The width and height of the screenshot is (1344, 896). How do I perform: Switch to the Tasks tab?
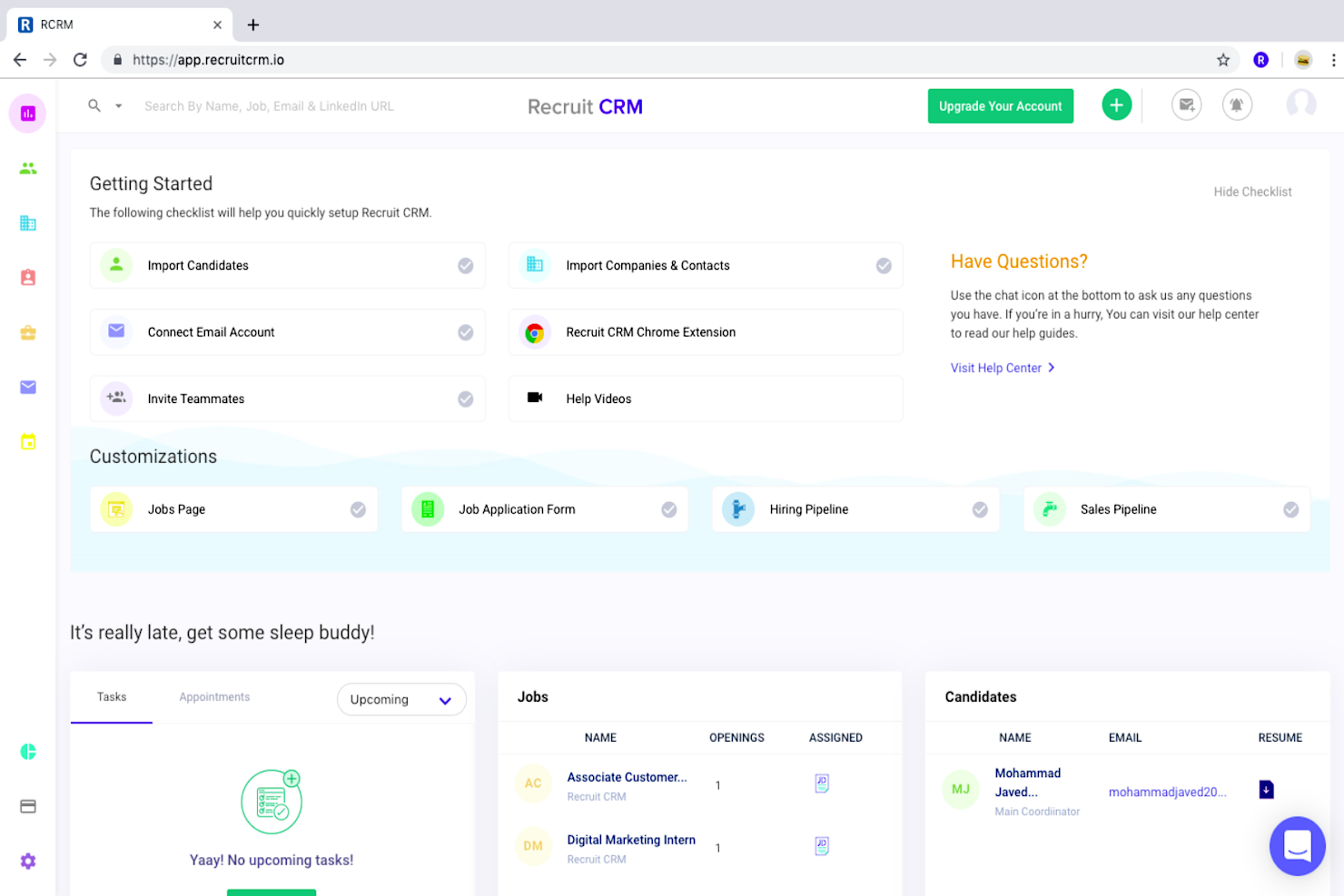112,697
